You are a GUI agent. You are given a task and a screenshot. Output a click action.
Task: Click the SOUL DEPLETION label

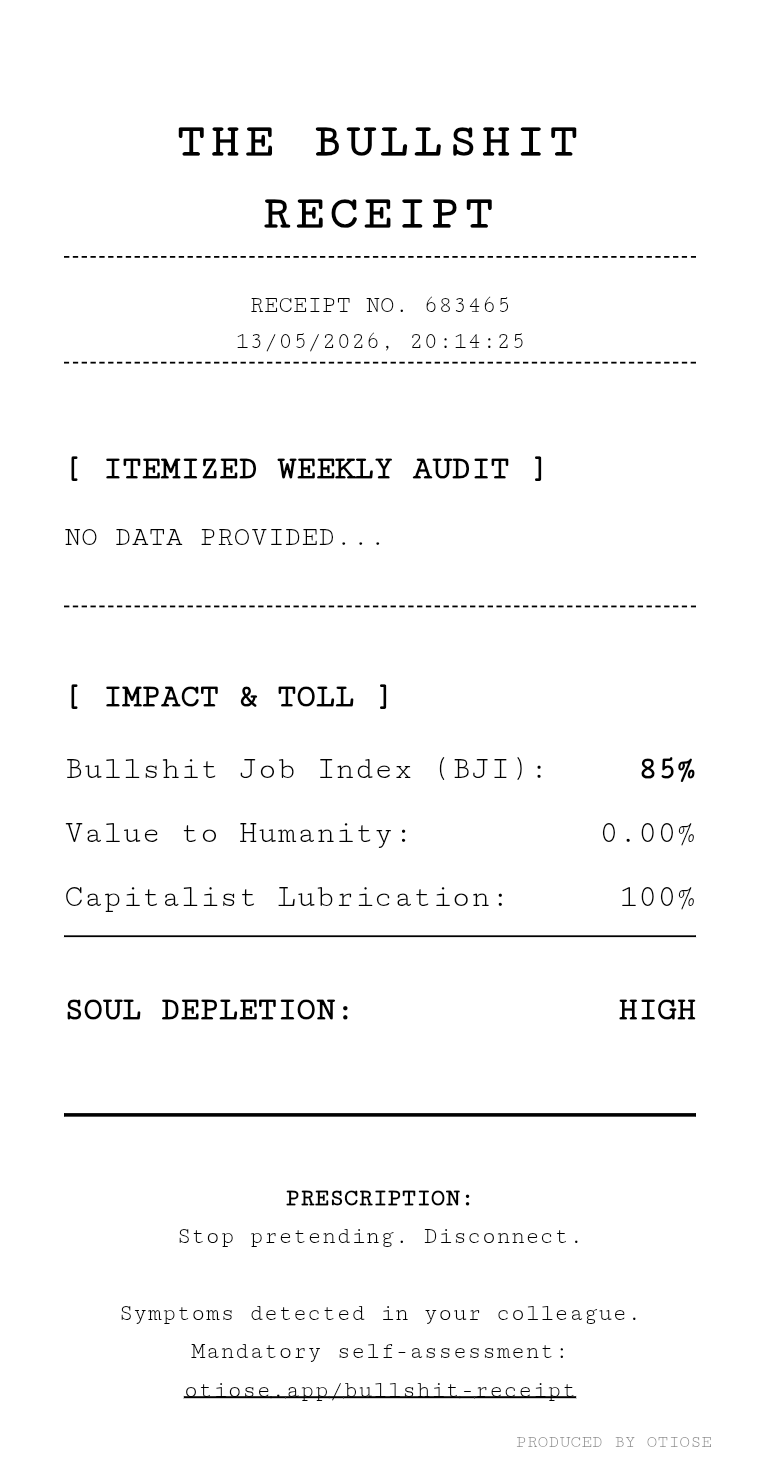coord(209,1011)
